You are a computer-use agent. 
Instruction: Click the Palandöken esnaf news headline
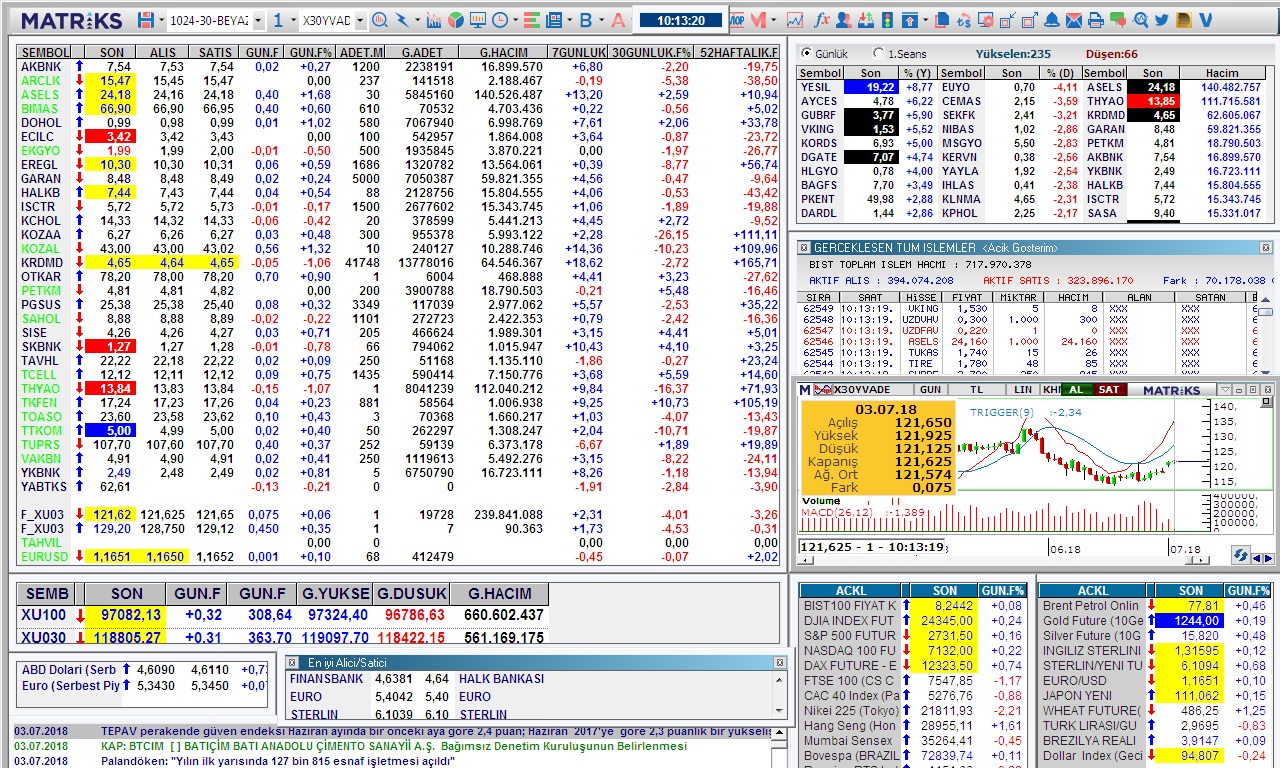(x=279, y=761)
